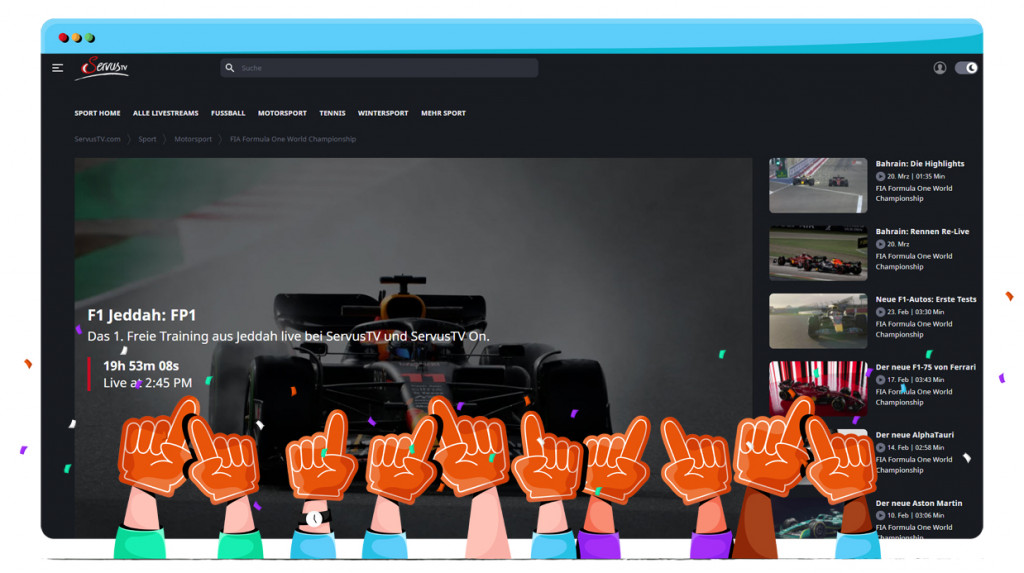
Task: Select the Wintersport menu item
Action: [383, 113]
